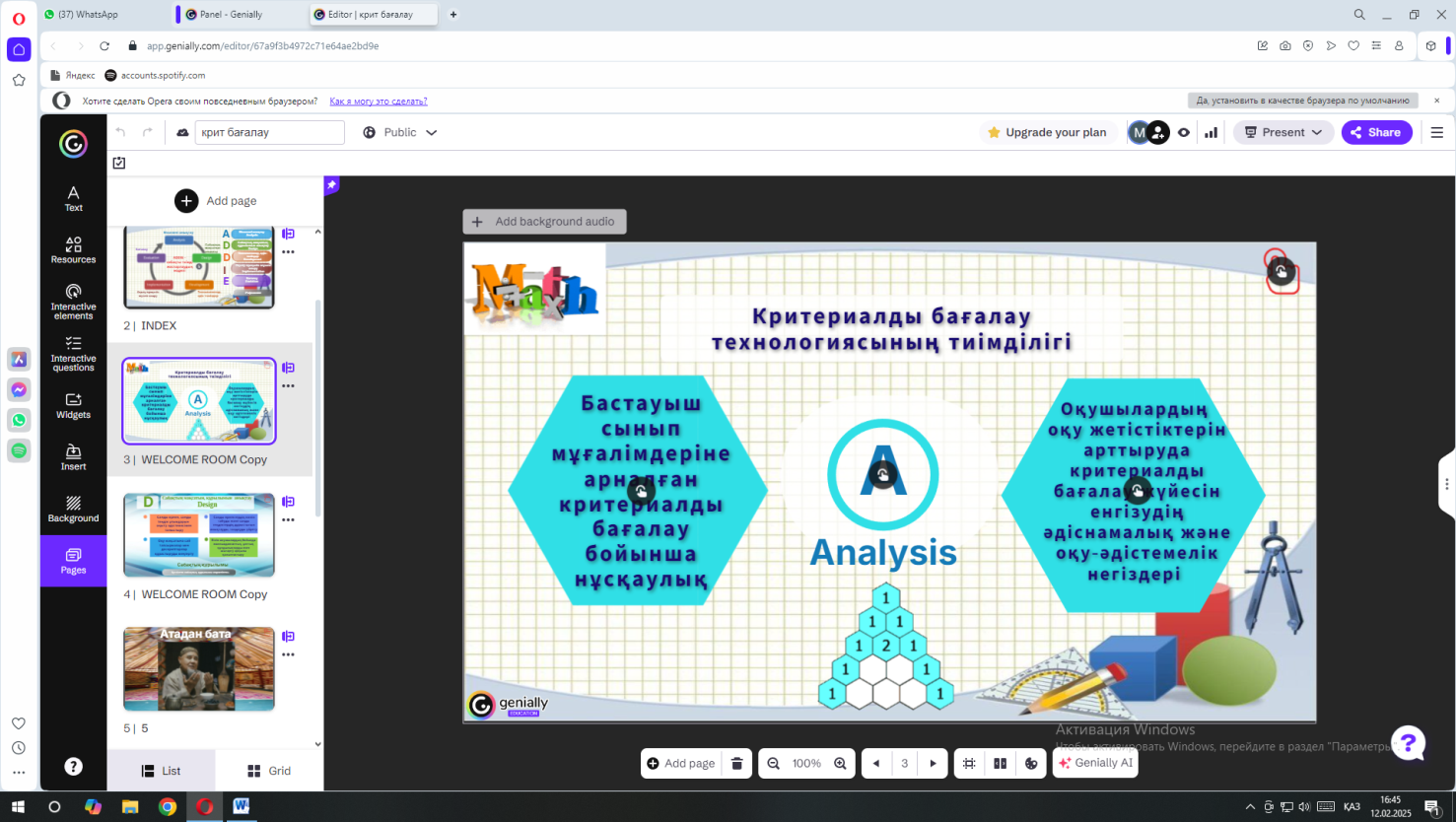The image size is (1456, 822).
Task: Open the Public visibility dropdown
Action: point(400,132)
